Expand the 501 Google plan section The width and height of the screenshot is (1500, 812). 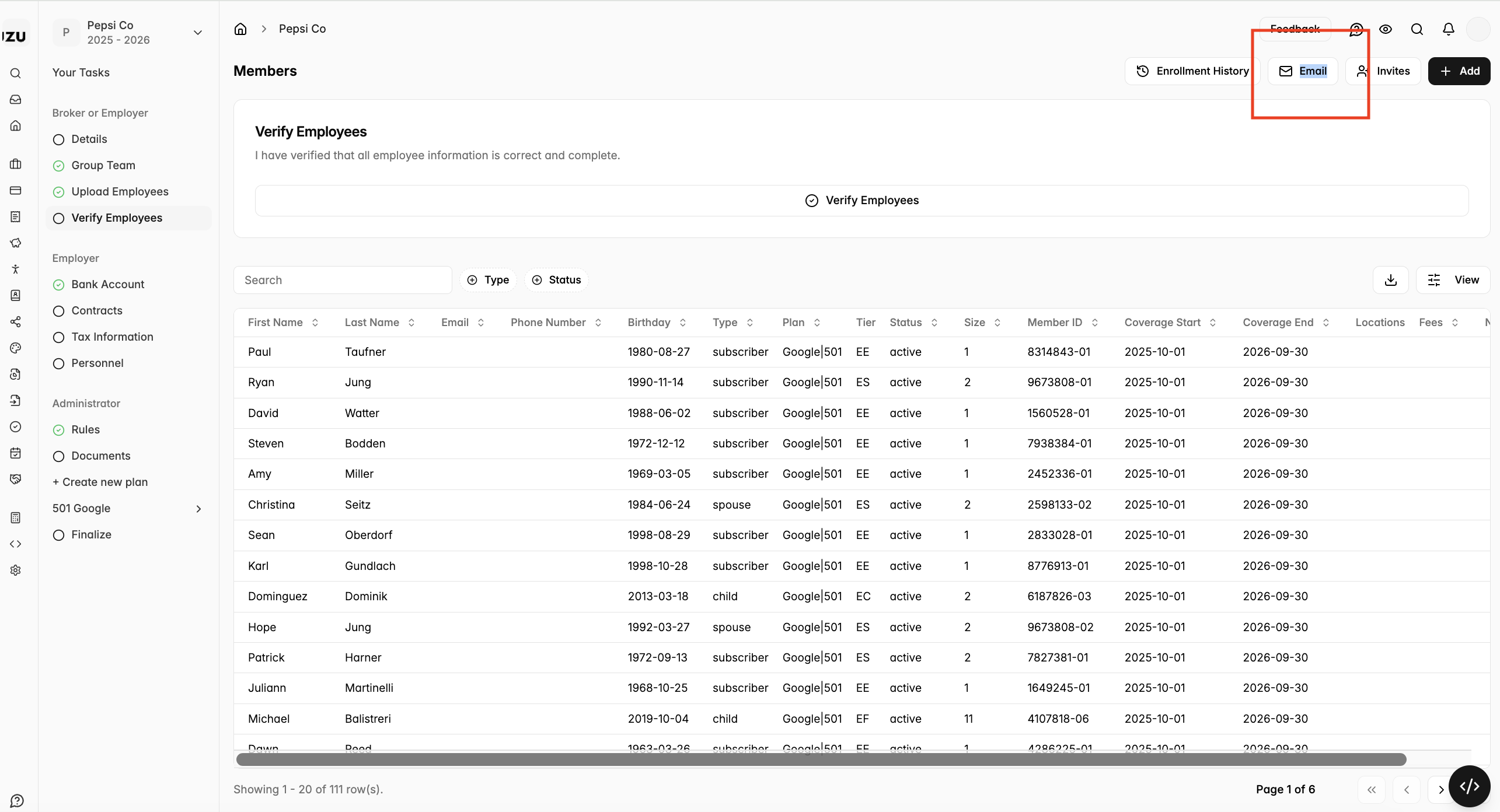(x=128, y=508)
